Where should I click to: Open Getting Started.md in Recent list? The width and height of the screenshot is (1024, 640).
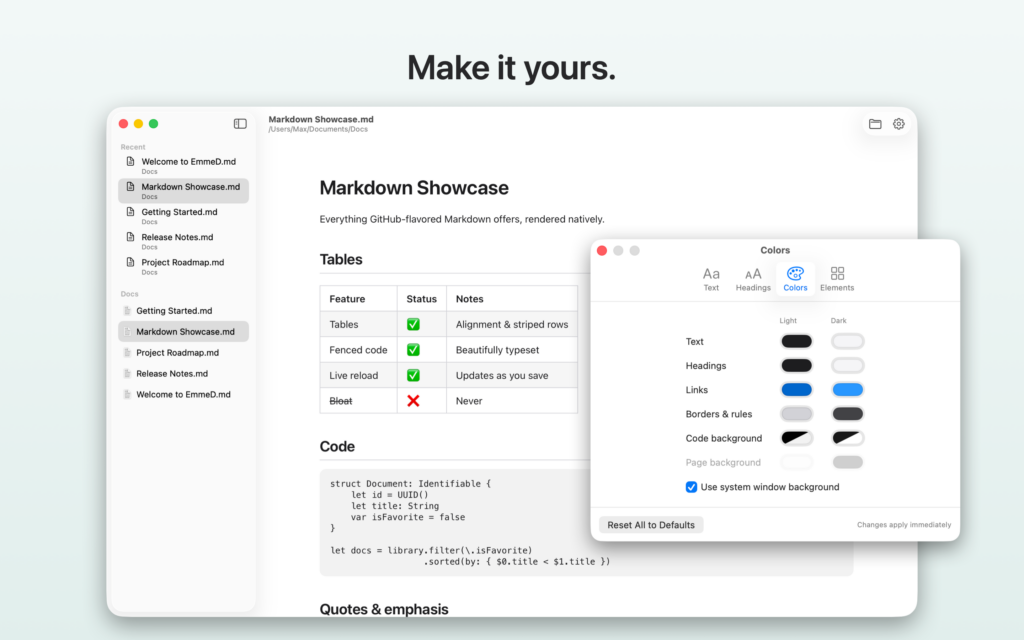point(183,216)
